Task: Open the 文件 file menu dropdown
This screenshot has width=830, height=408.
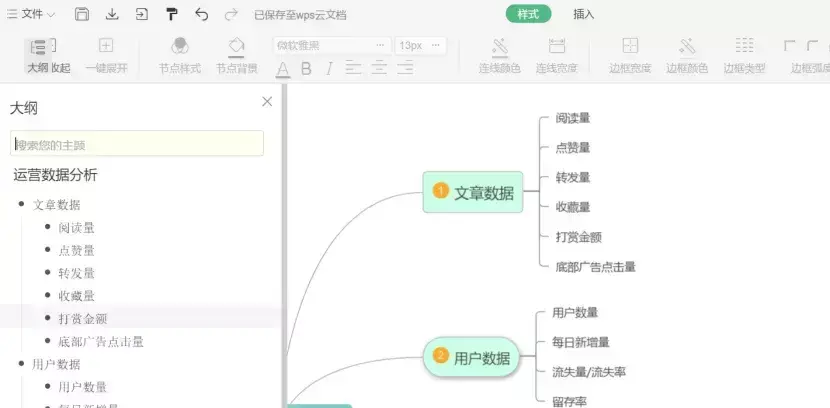Action: coord(32,15)
